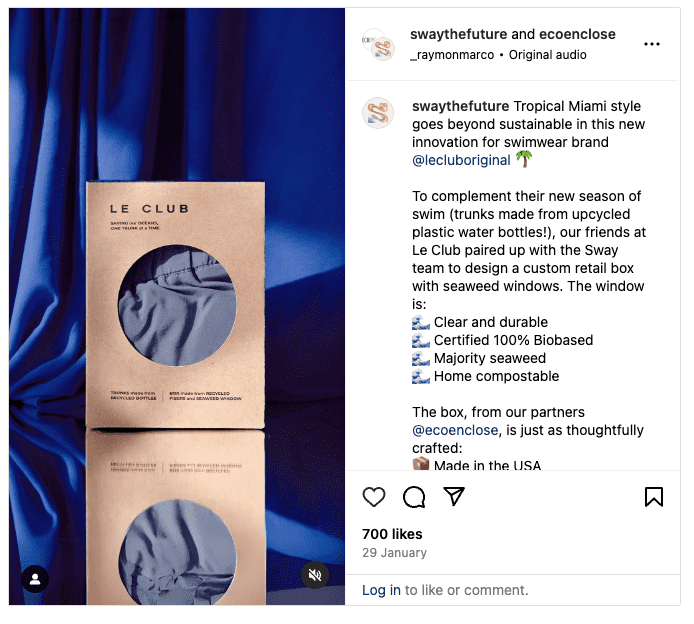This screenshot has height=624, width=694.
Task: Open comments via the speech bubble icon
Action: pyautogui.click(x=414, y=497)
